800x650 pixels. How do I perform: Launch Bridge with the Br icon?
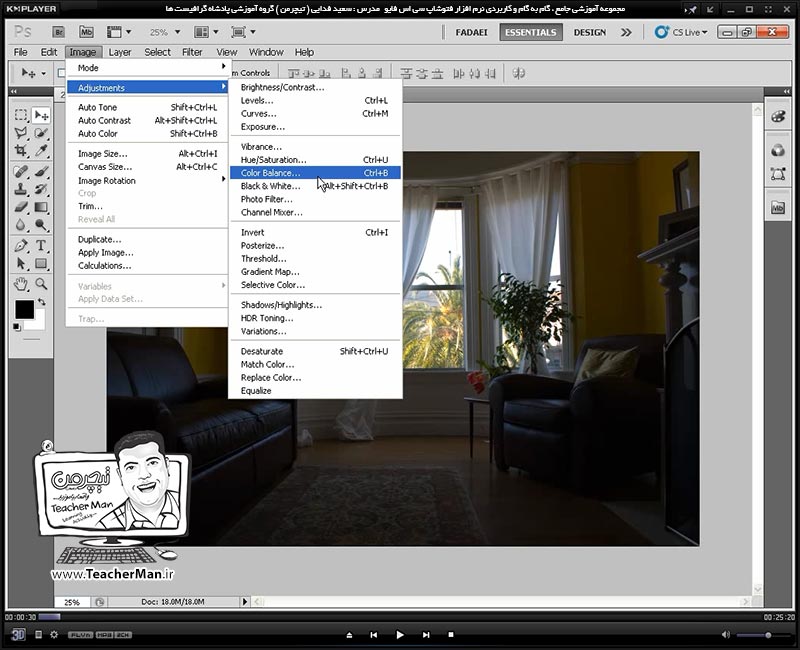point(58,32)
